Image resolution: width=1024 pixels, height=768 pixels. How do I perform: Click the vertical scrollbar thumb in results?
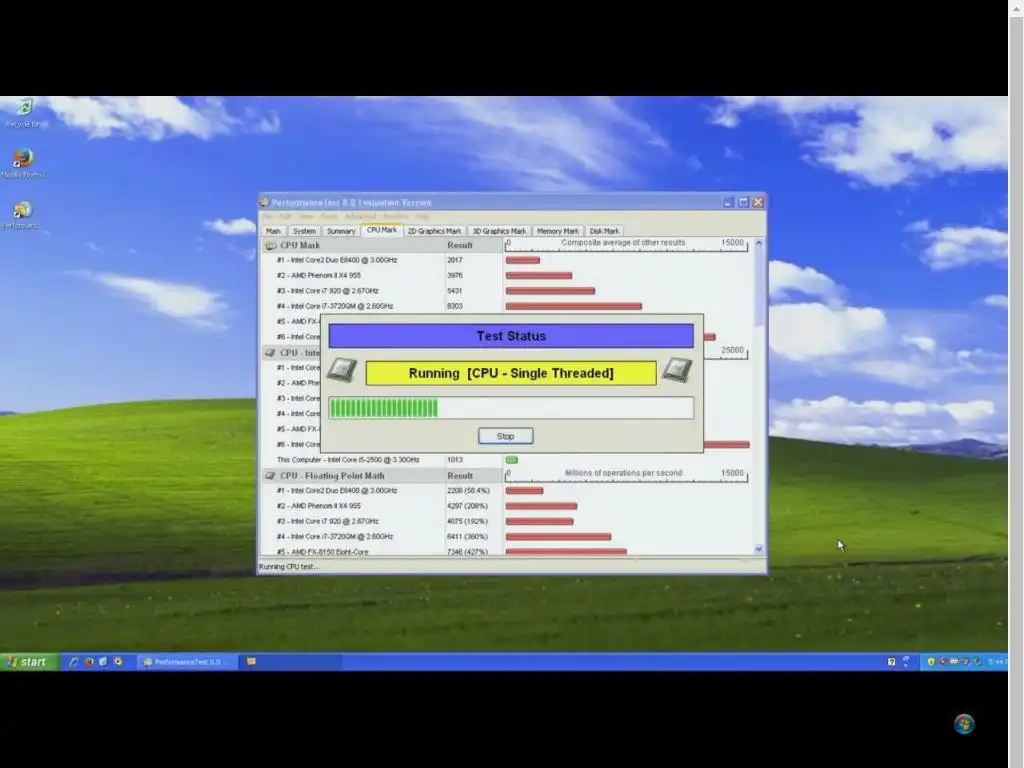[759, 287]
